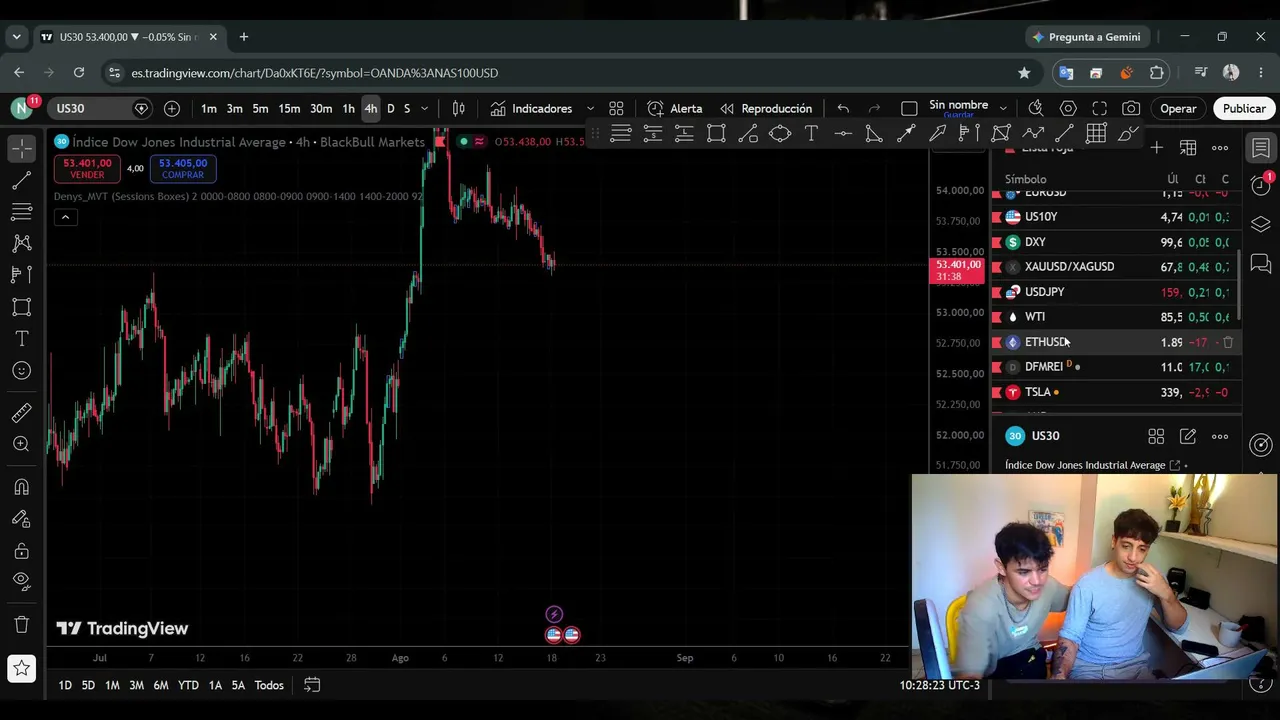
Task: Open the US30 details edit note icon
Action: [x=1188, y=436]
